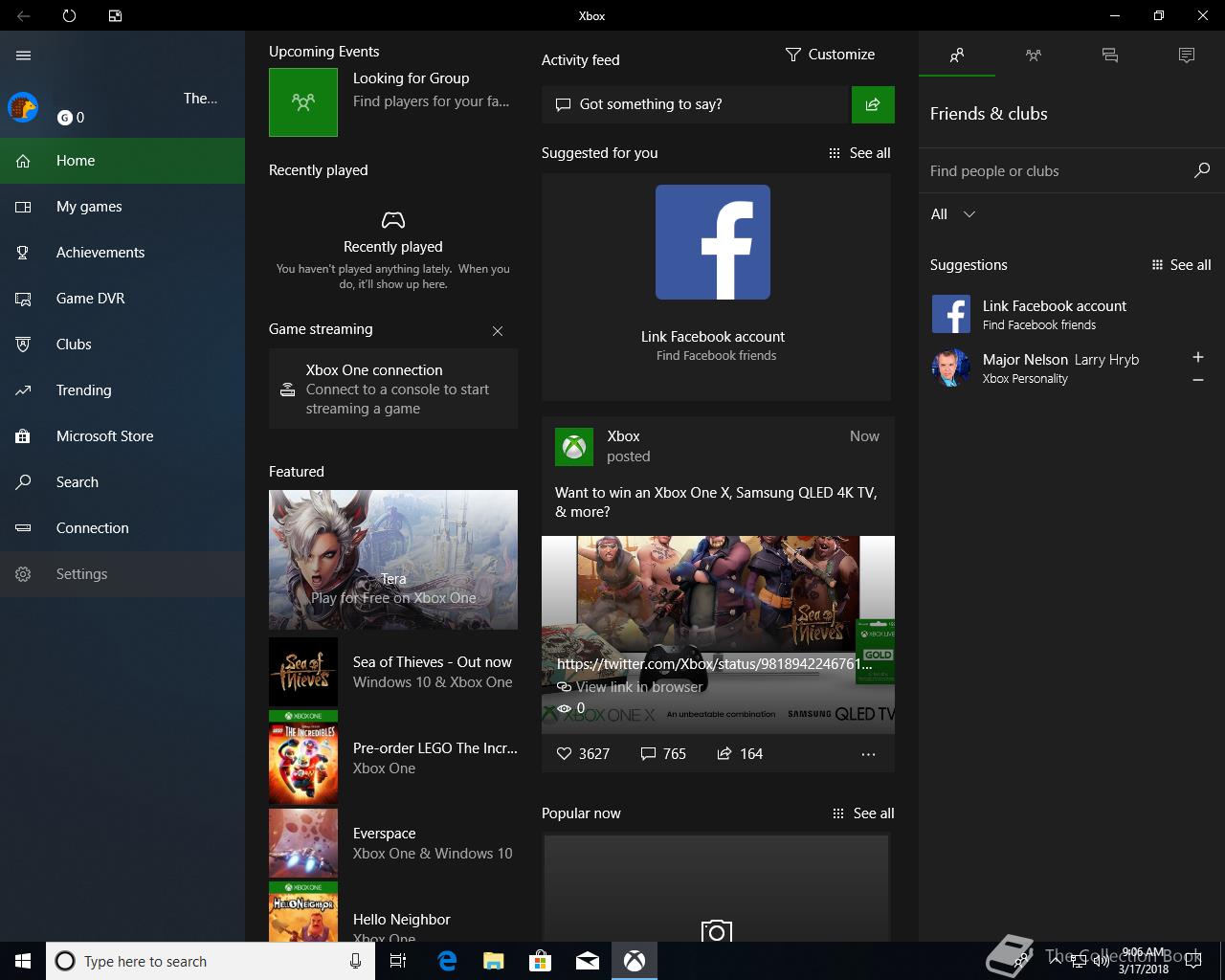The image size is (1225, 980).
Task: Click the green share button next to the post box
Action: coord(873,104)
